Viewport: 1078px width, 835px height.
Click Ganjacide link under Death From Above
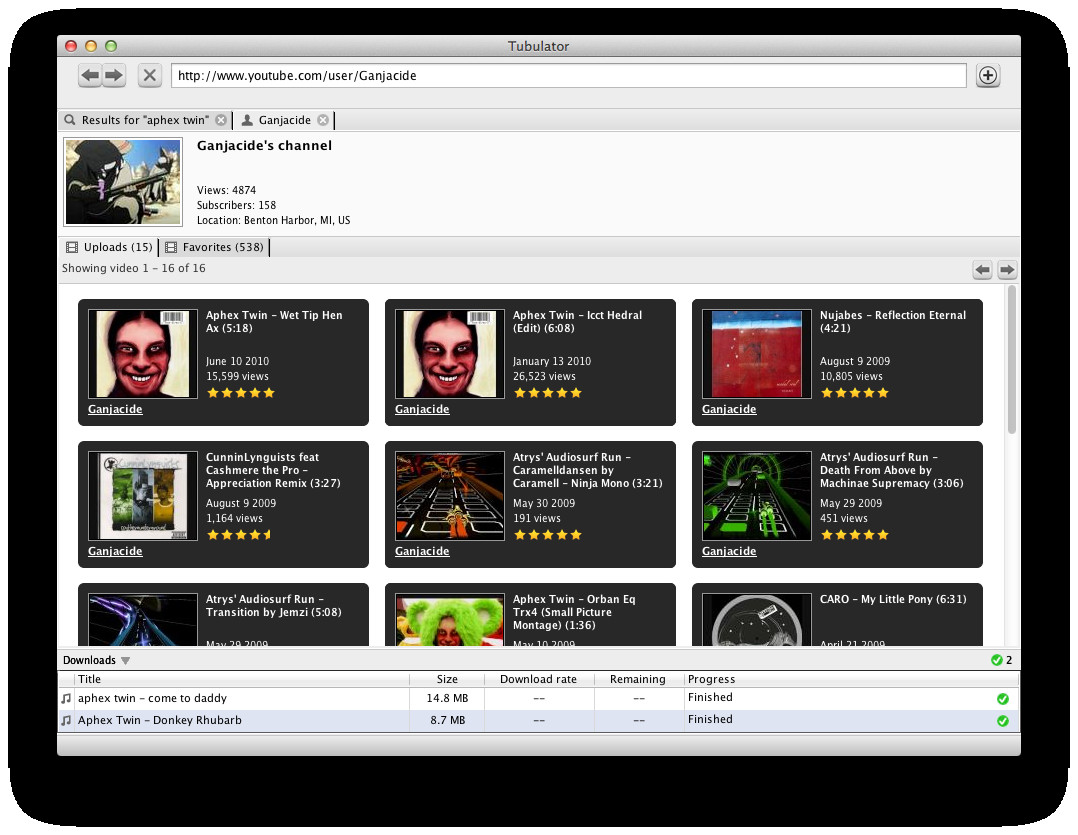tap(729, 551)
